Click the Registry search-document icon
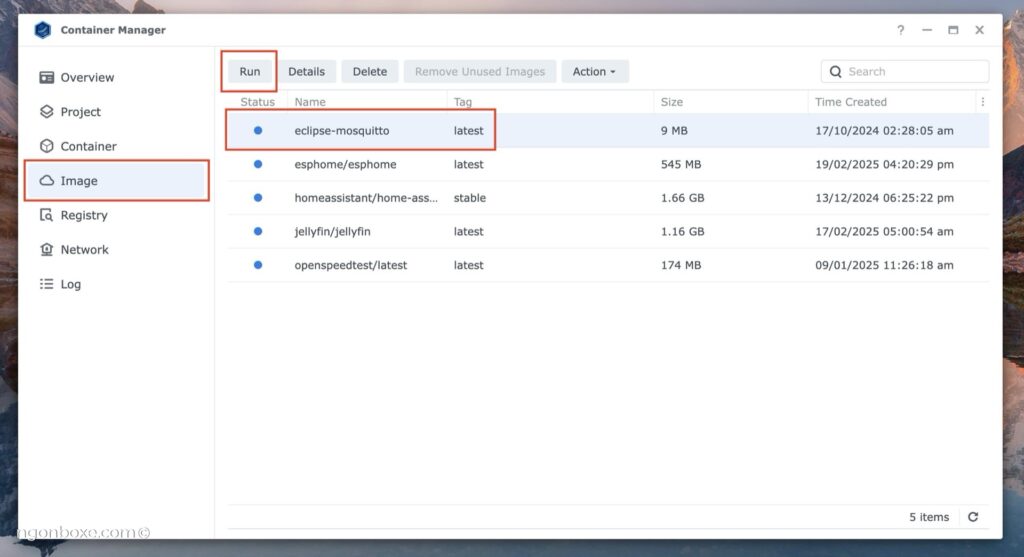The height and width of the screenshot is (557, 1024). (x=46, y=215)
